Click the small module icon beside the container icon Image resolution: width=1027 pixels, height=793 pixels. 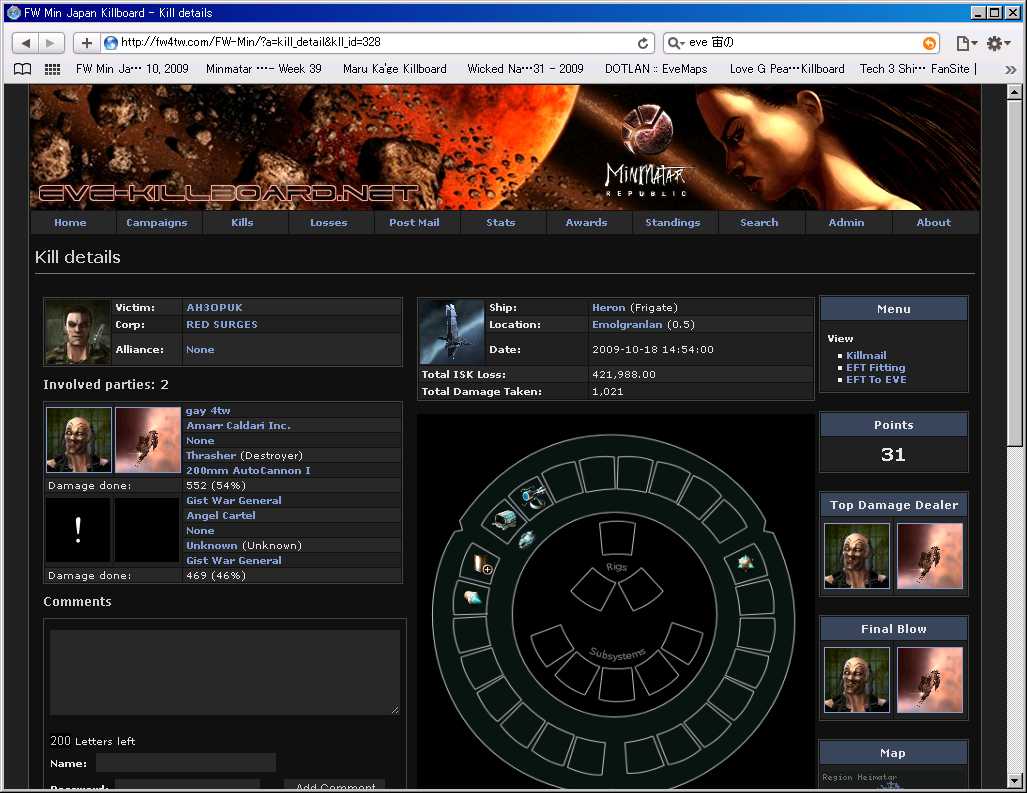(527, 539)
